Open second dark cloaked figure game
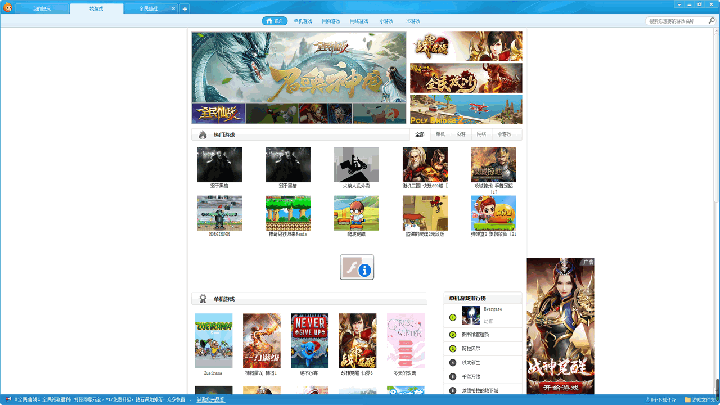 click(x=288, y=164)
